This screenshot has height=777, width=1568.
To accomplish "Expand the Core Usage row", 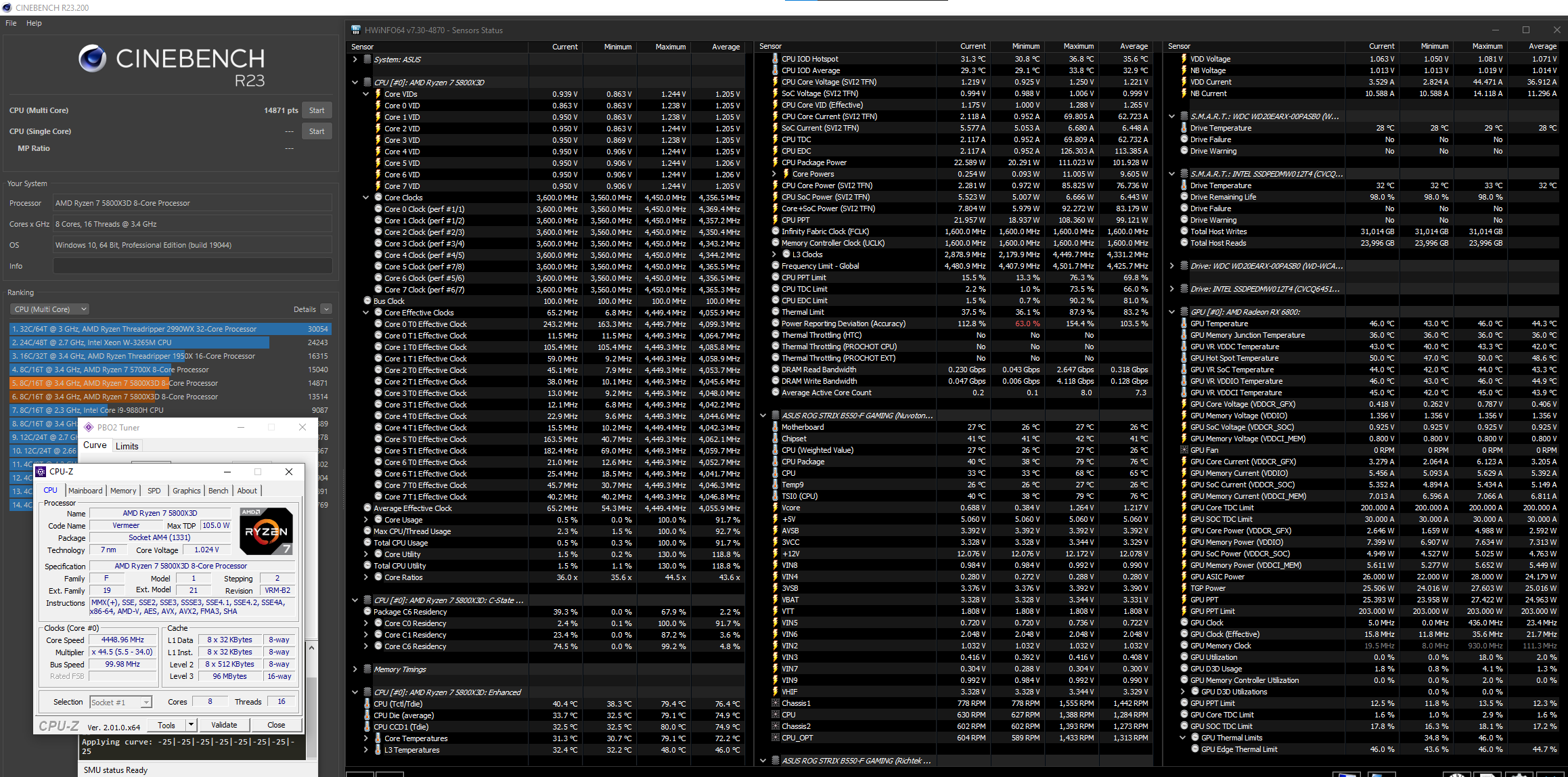I will (366, 520).
